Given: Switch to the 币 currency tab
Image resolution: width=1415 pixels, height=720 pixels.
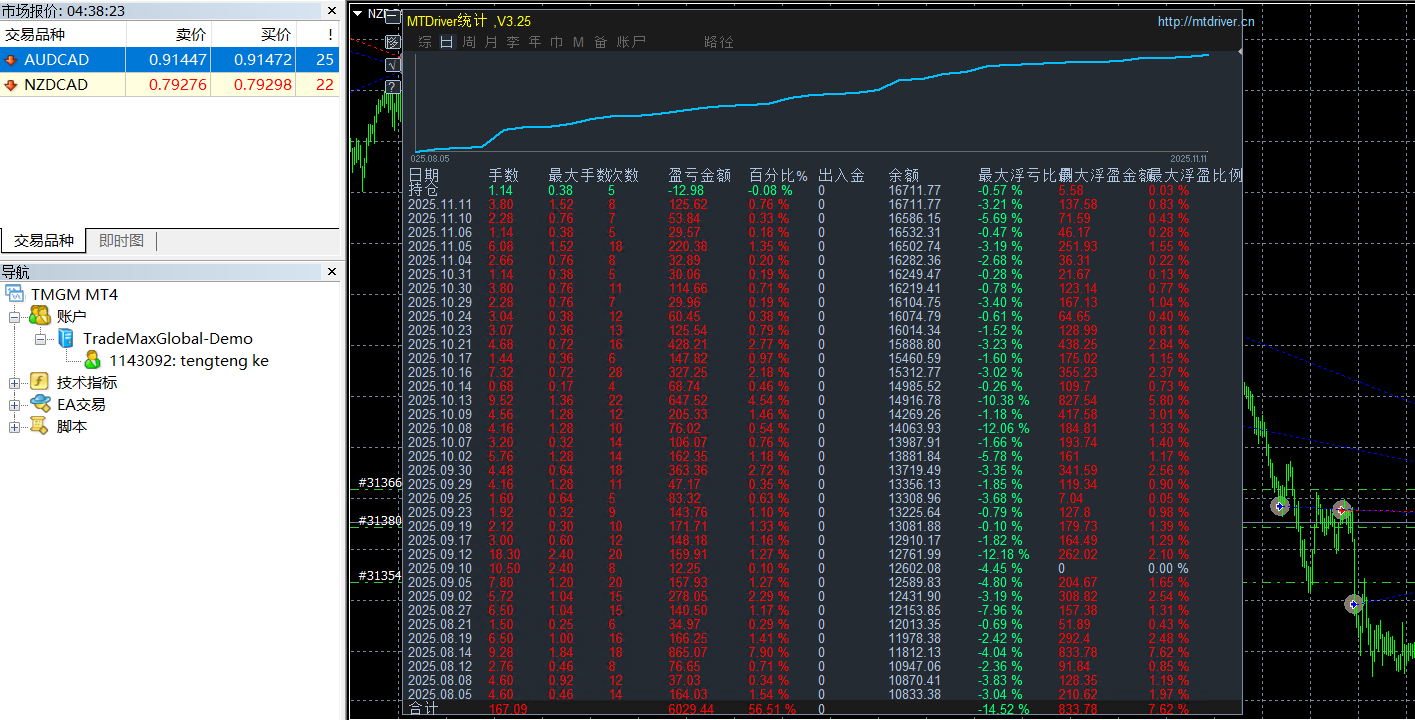Looking at the screenshot, I should 557,42.
